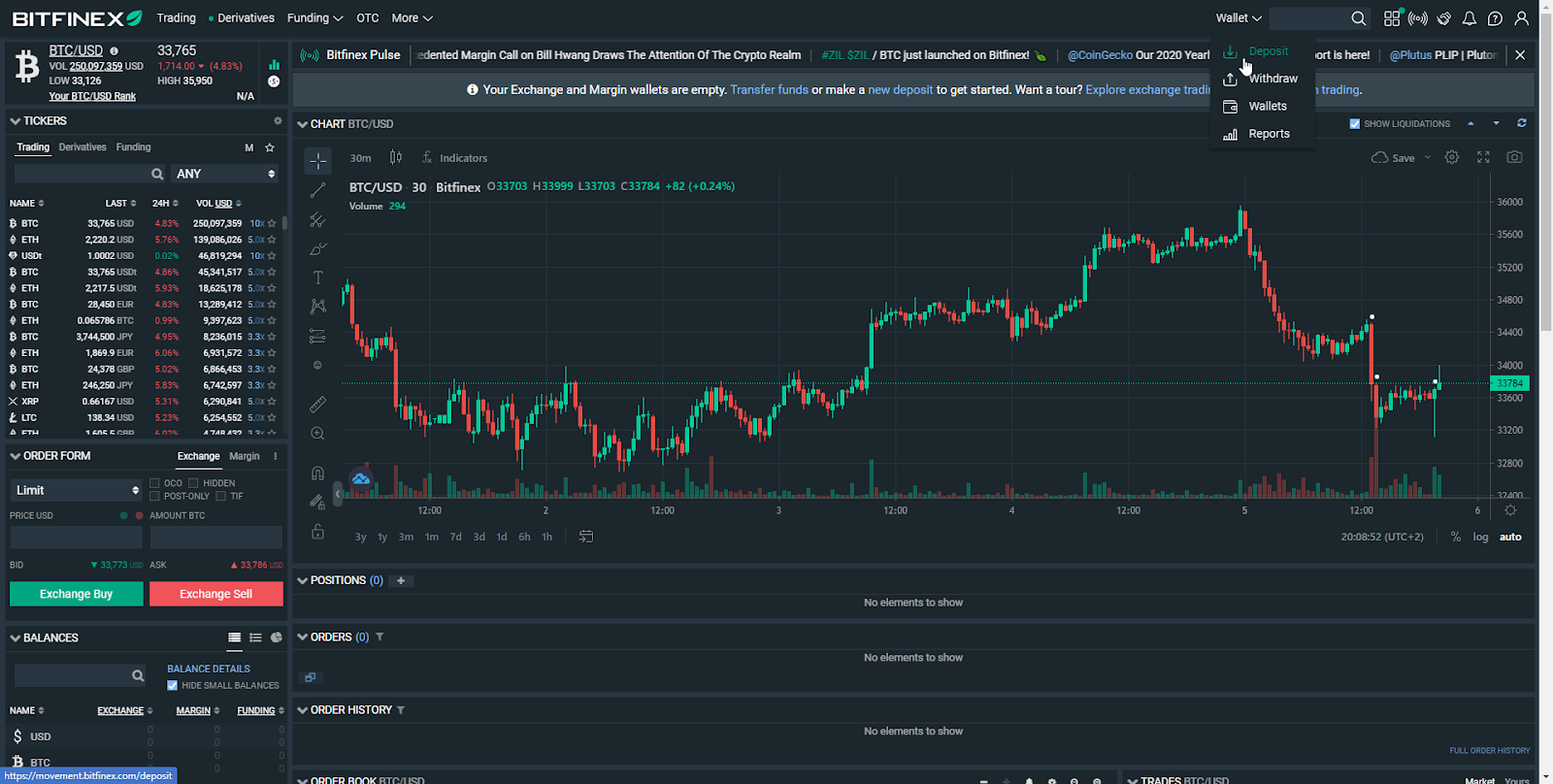This screenshot has height=784, width=1553.
Task: Open Bitfinex Pulse broadcast icon in header
Action: point(1418,18)
